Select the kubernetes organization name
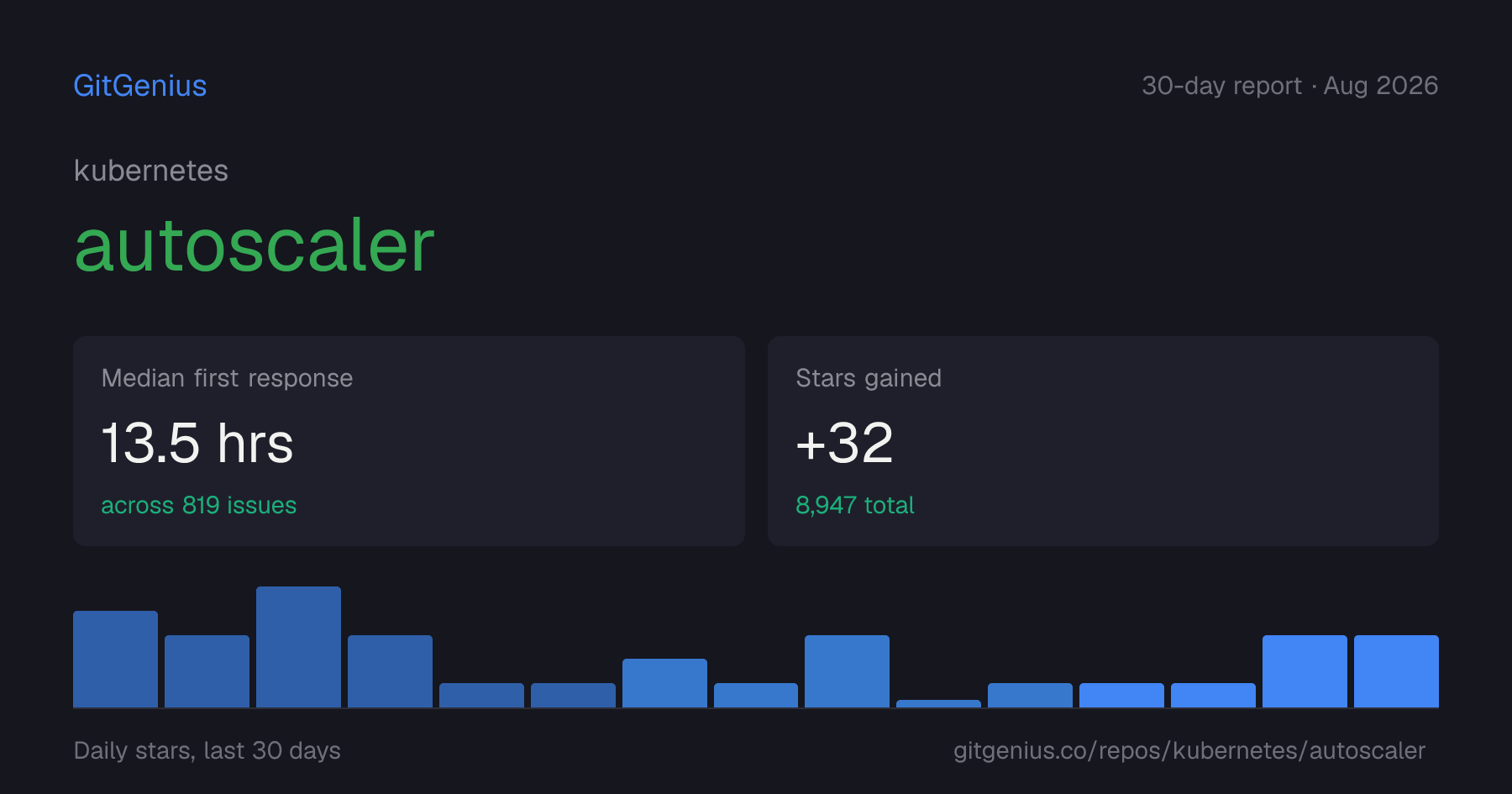1512x794 pixels. pyautogui.click(x=151, y=171)
